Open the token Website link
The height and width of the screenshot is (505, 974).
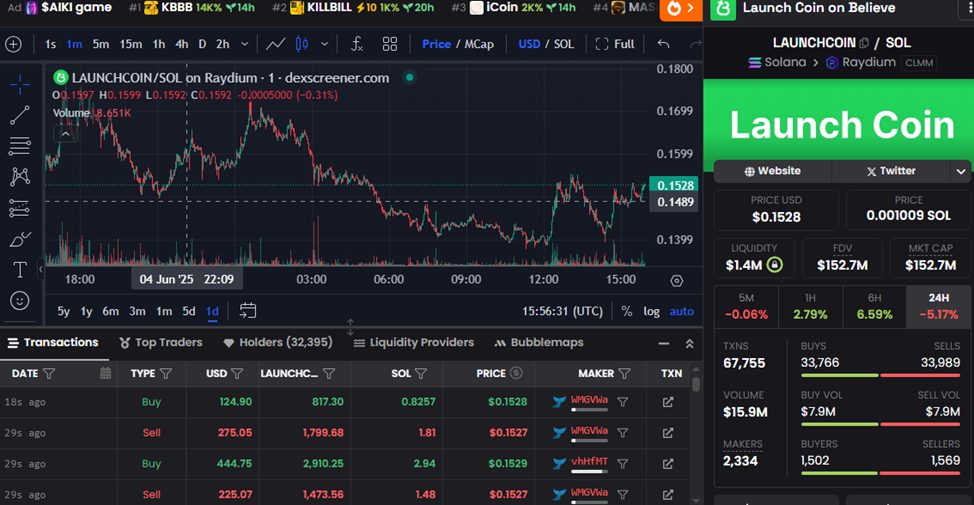click(773, 171)
